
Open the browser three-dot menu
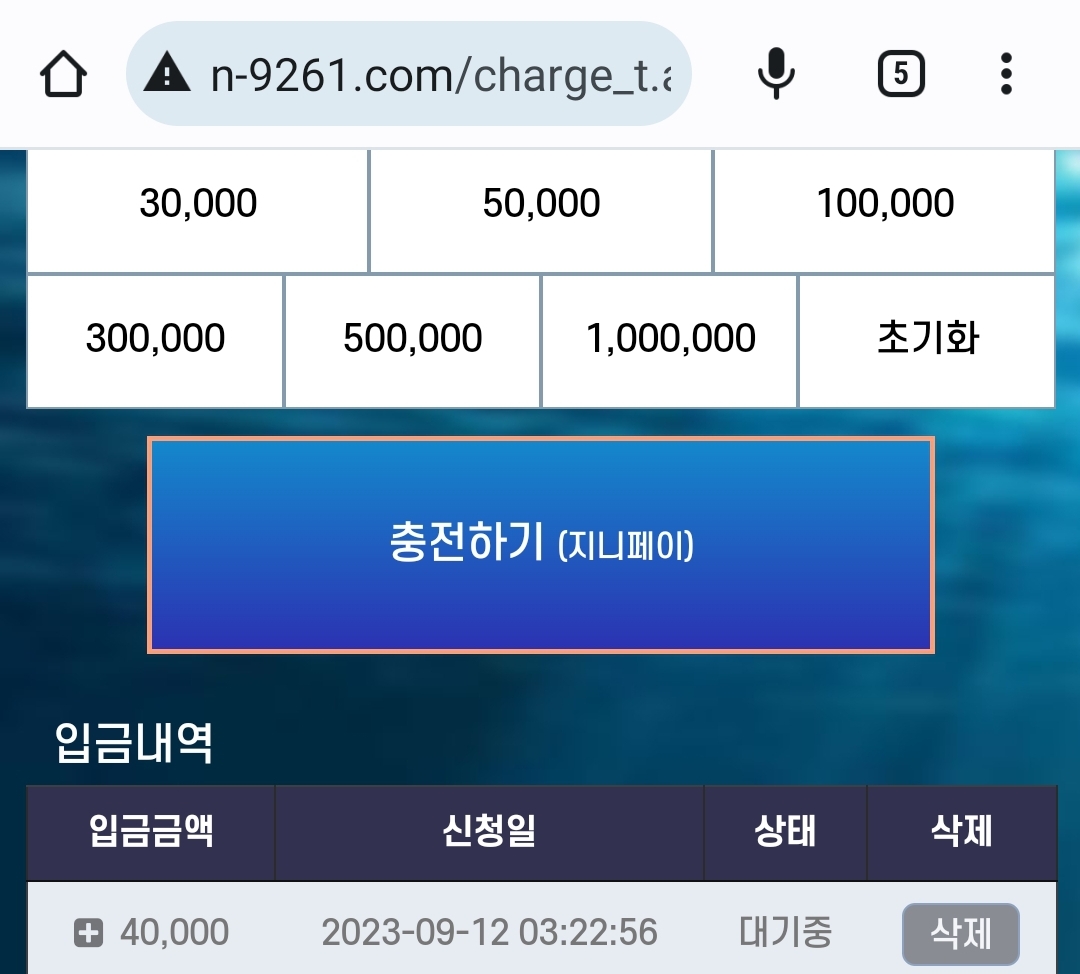click(1006, 74)
